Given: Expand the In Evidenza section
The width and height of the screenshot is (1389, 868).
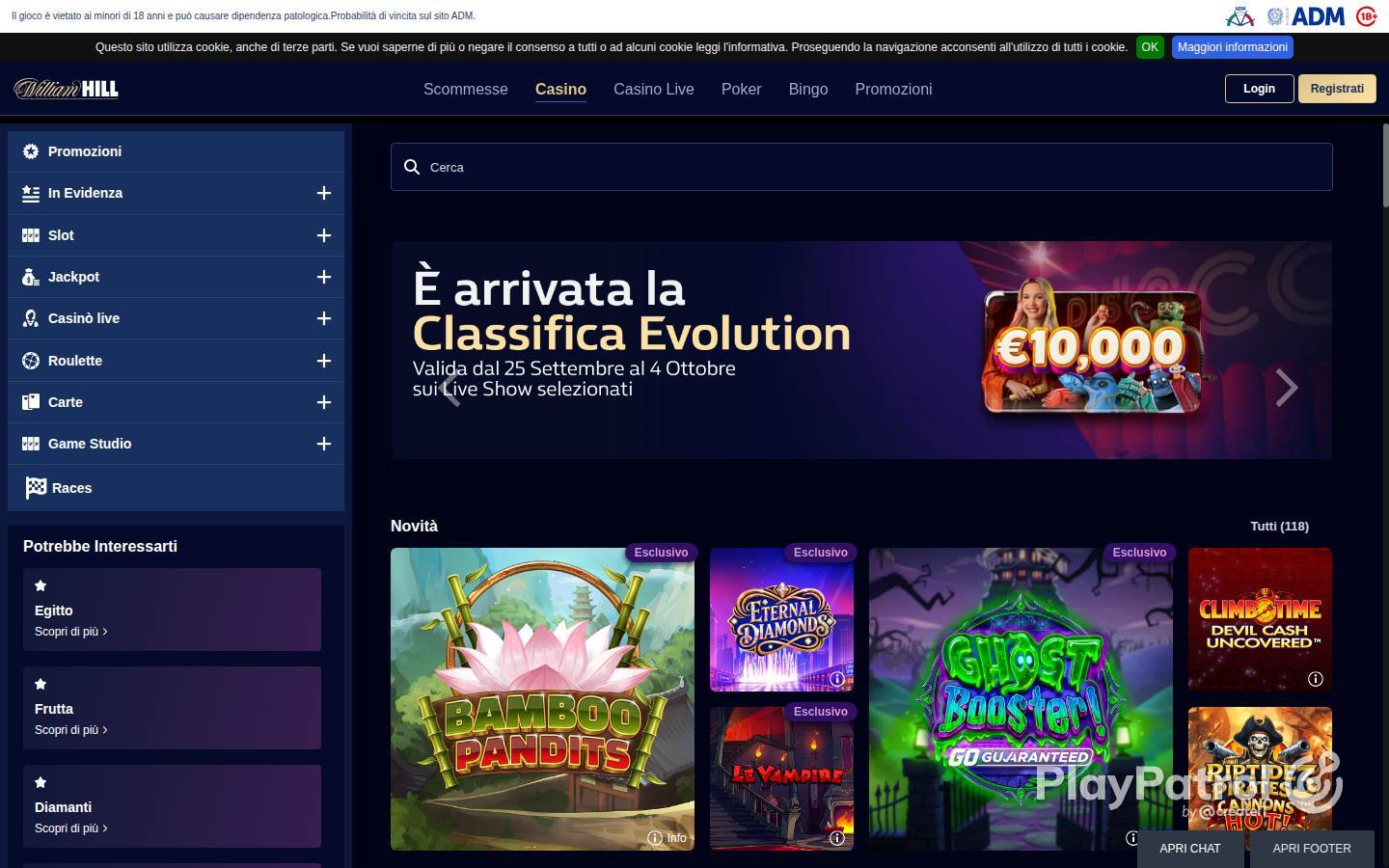Looking at the screenshot, I should pyautogui.click(x=324, y=193).
